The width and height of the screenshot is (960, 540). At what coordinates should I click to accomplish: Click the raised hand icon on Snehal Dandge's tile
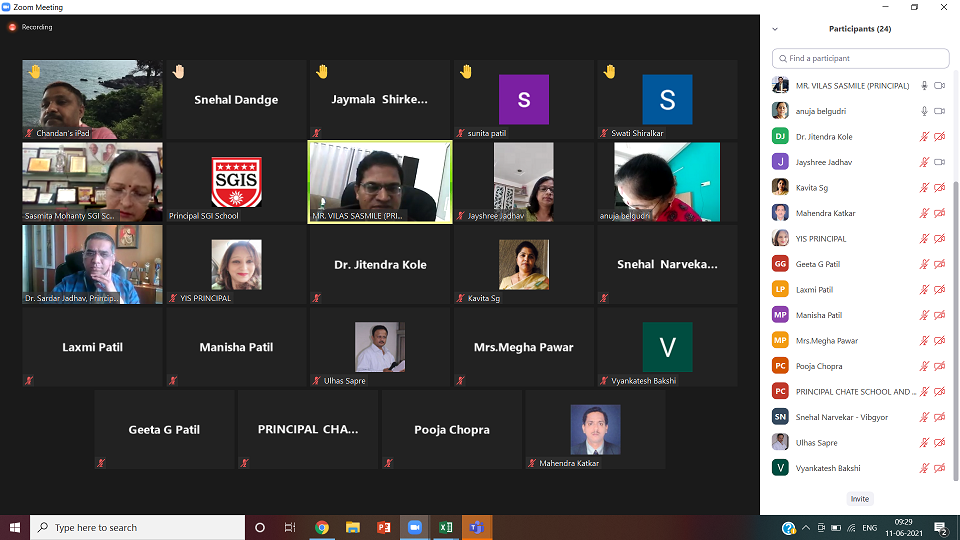[178, 72]
